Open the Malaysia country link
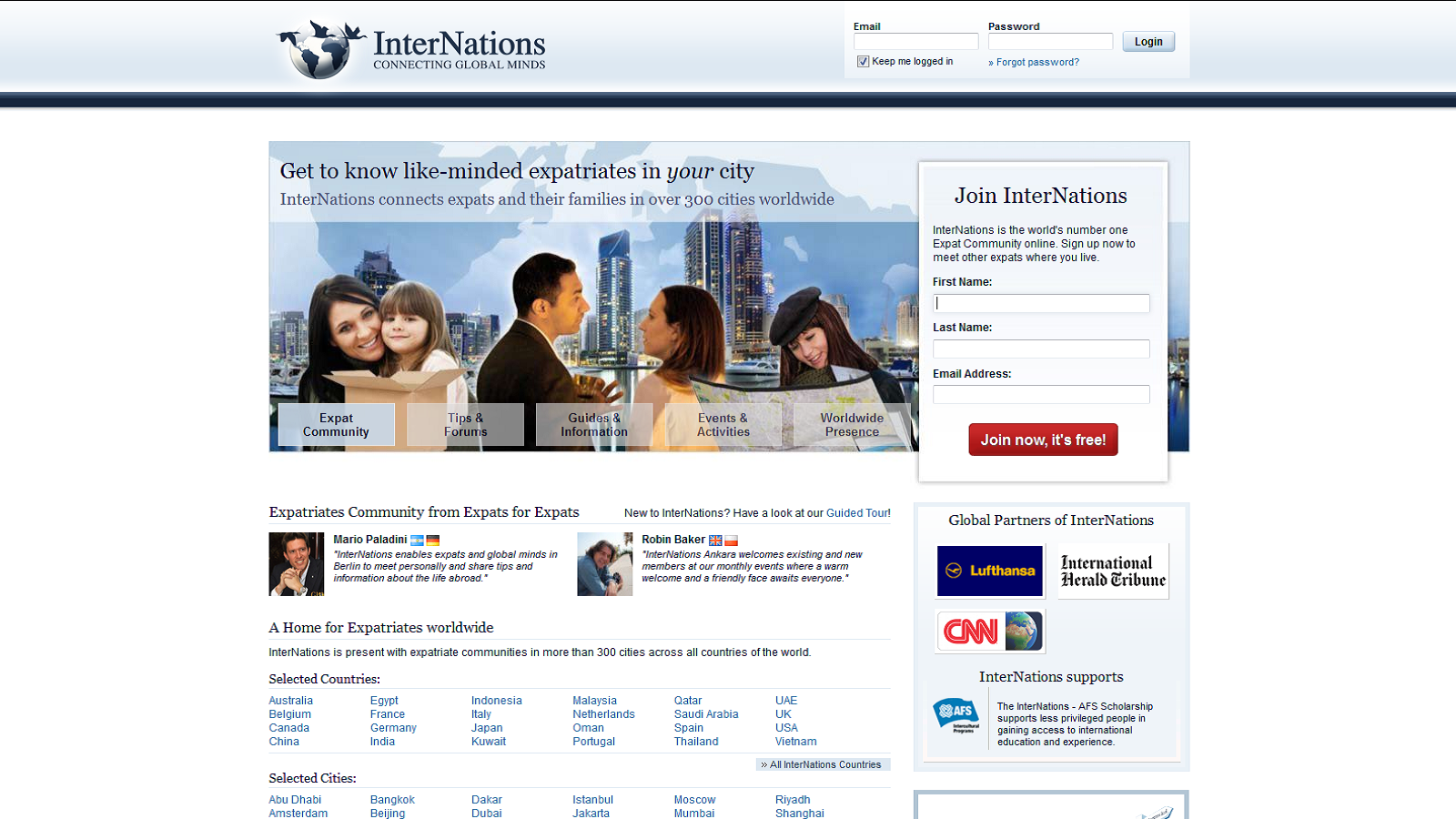The image size is (1456, 819). (594, 701)
